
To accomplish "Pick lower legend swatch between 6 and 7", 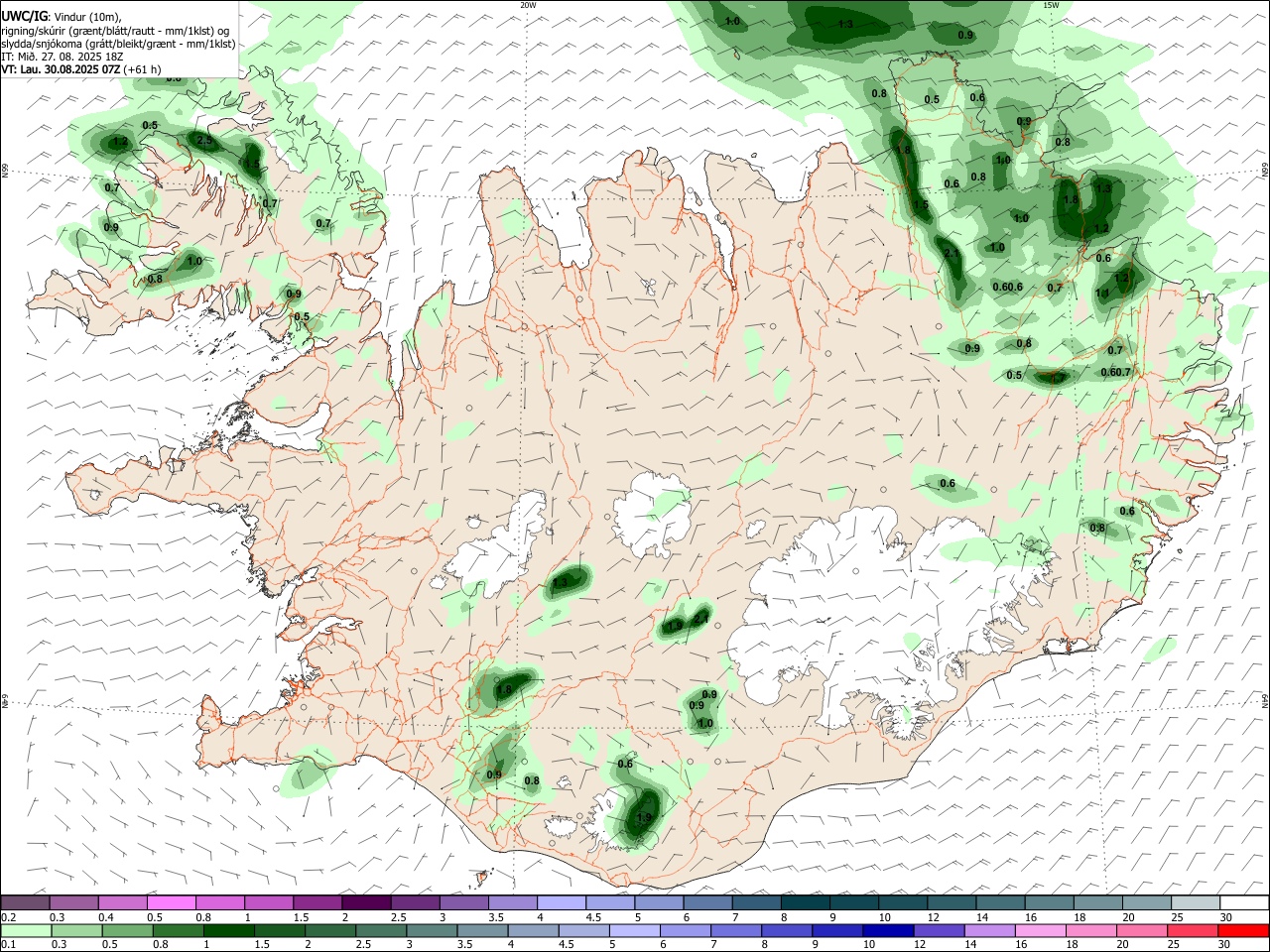I will (685, 931).
